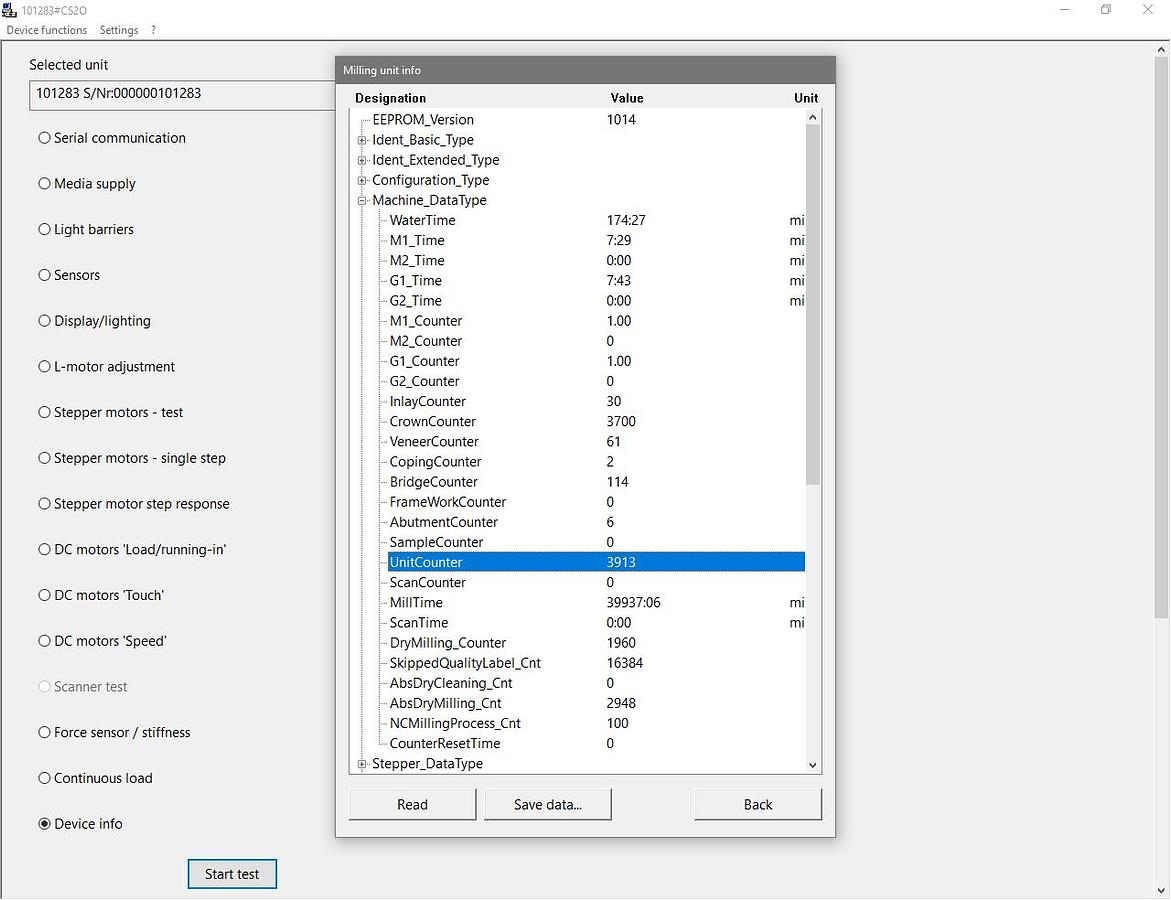Expand the Stepper_DataType node
The height and width of the screenshot is (900, 1171).
click(x=362, y=764)
